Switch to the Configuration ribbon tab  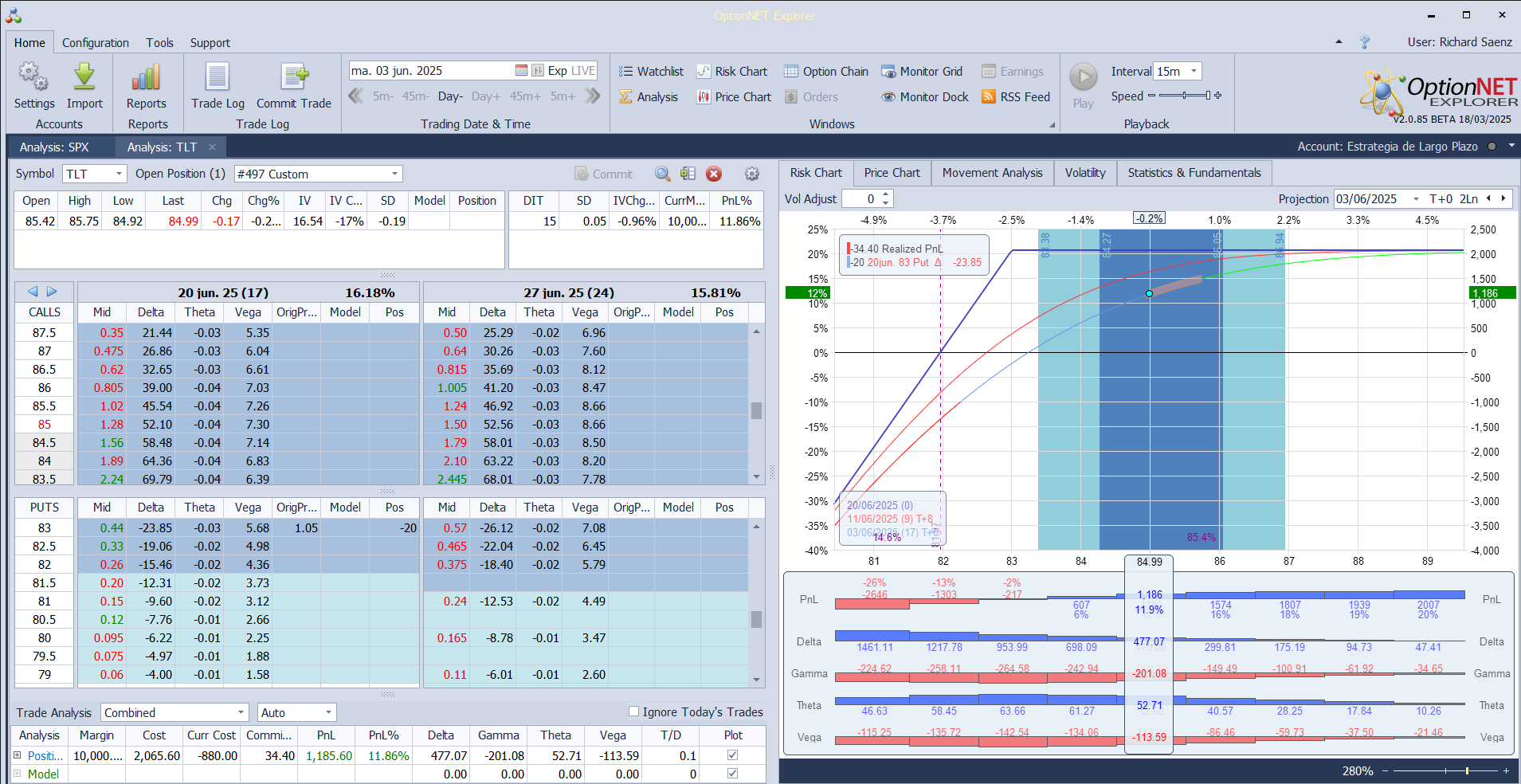pyautogui.click(x=96, y=42)
